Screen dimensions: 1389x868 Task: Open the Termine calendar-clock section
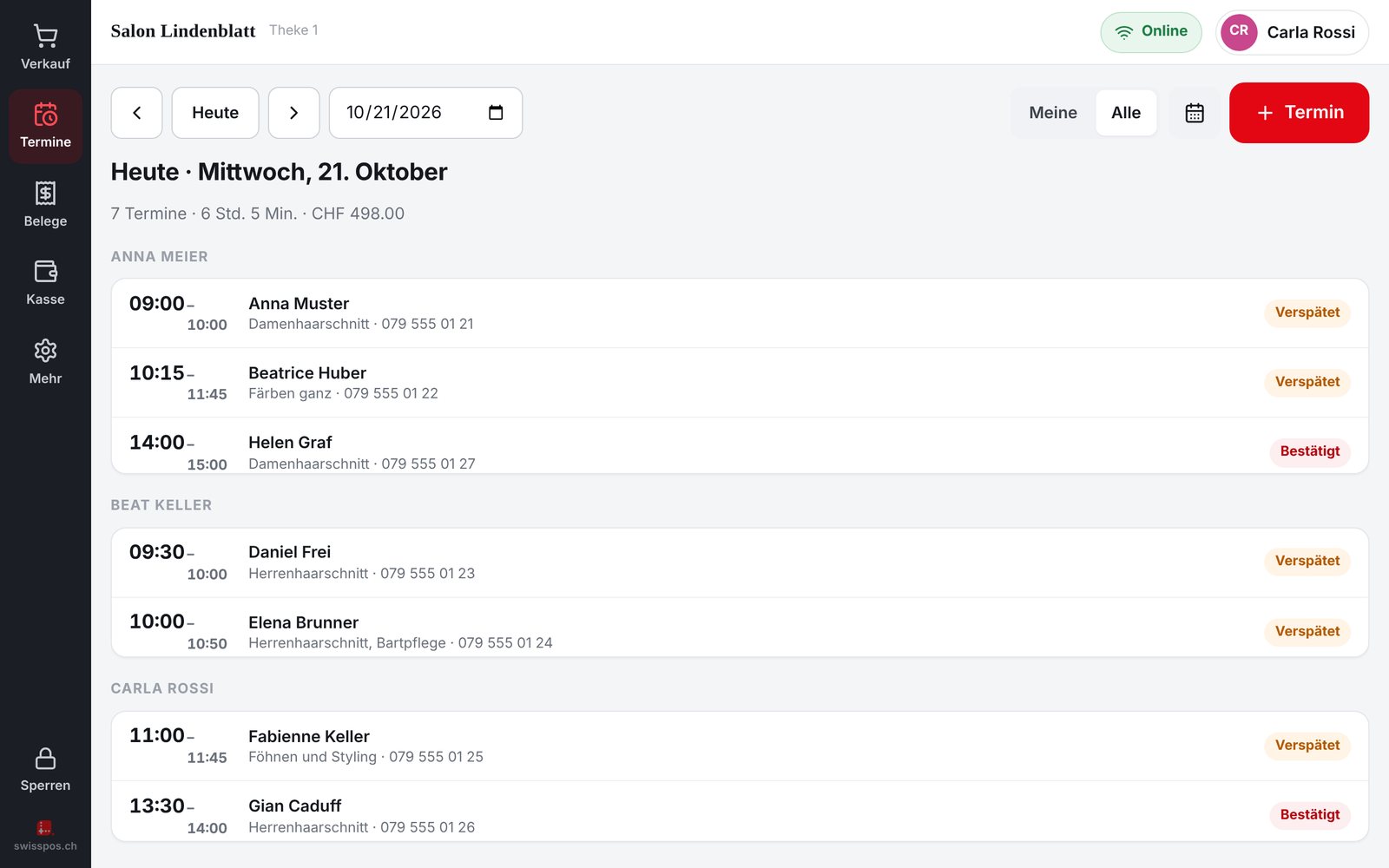point(45,126)
